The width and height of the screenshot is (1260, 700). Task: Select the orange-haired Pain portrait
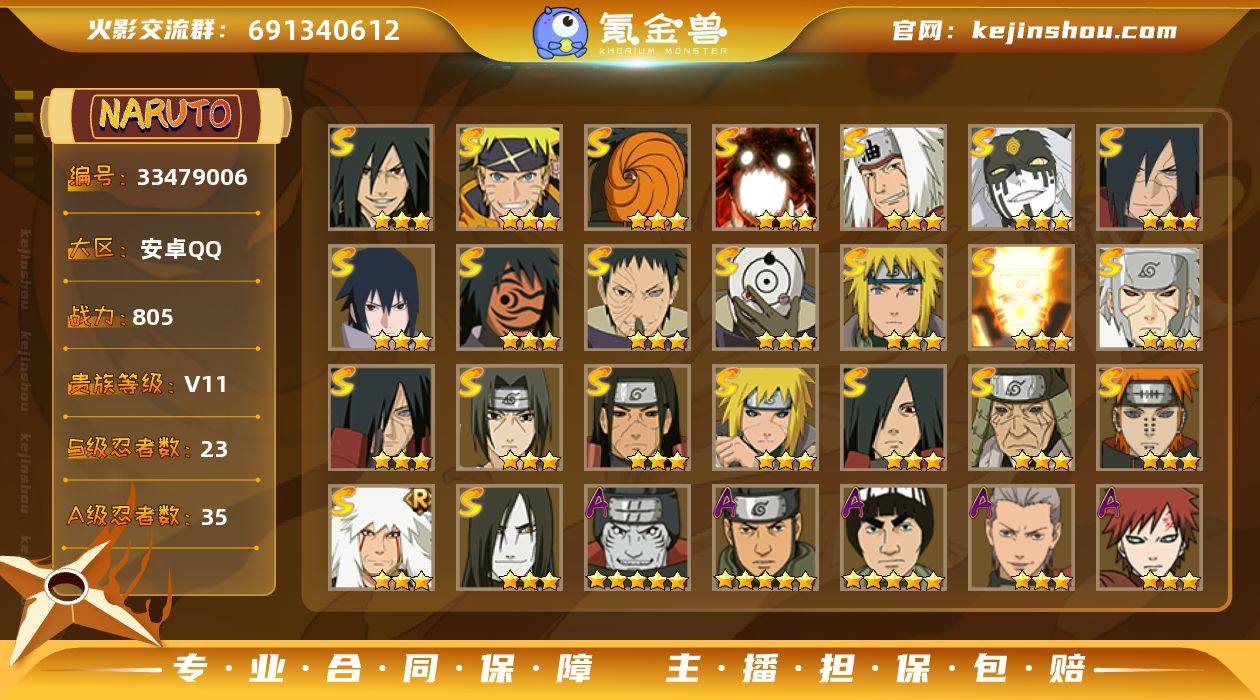point(1149,418)
